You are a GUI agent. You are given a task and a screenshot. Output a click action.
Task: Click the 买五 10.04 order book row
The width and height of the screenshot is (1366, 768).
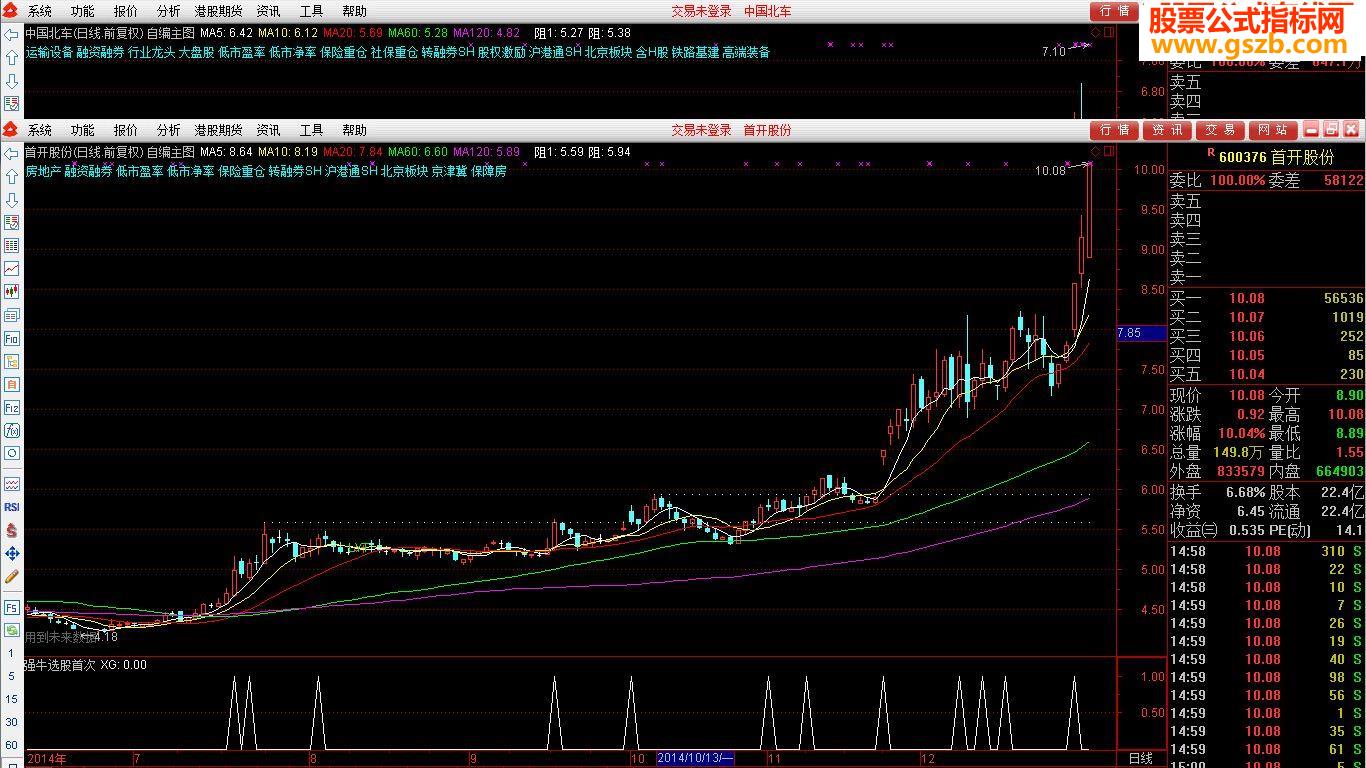(x=1266, y=374)
